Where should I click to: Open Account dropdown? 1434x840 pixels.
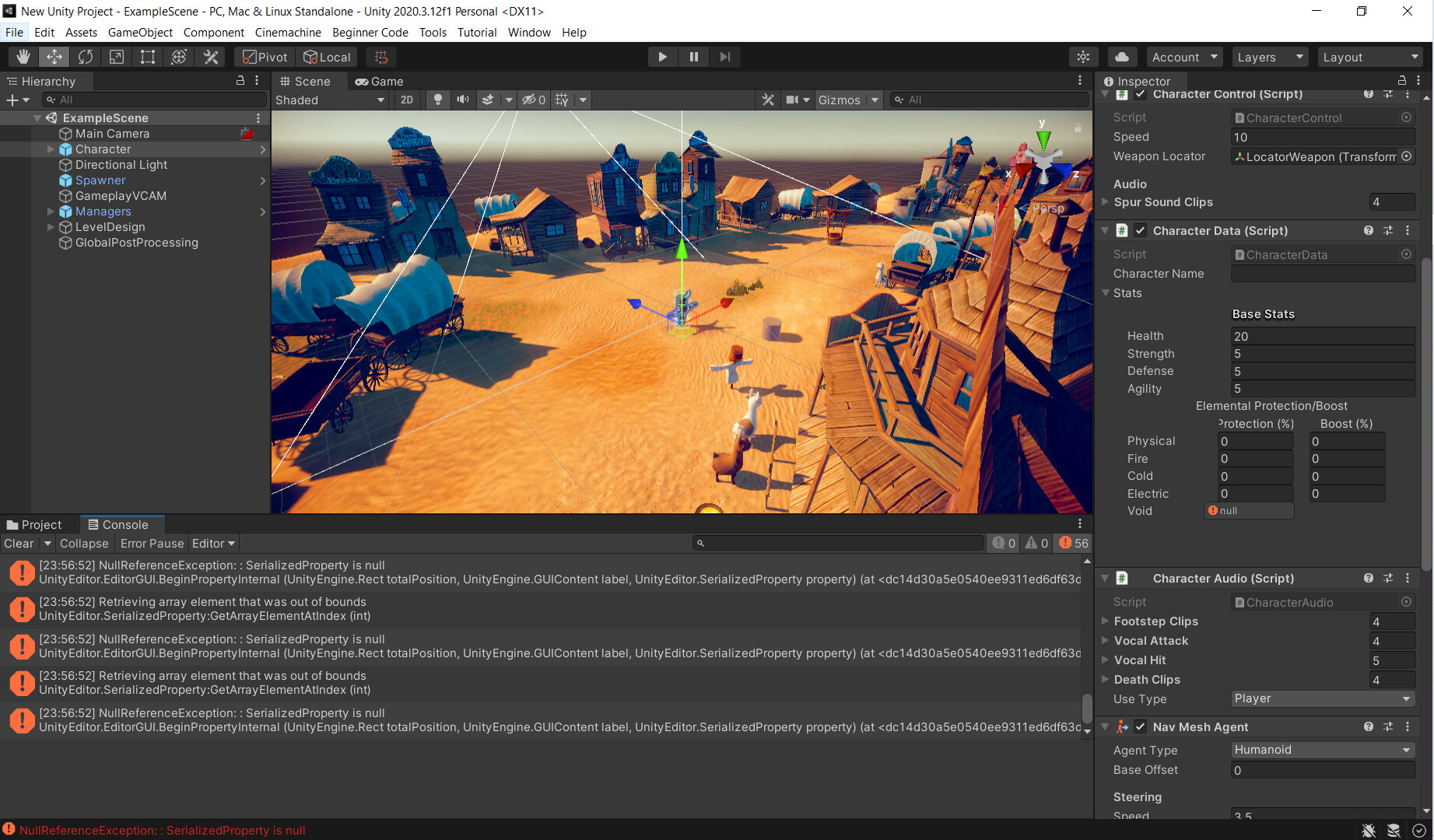tap(1184, 57)
